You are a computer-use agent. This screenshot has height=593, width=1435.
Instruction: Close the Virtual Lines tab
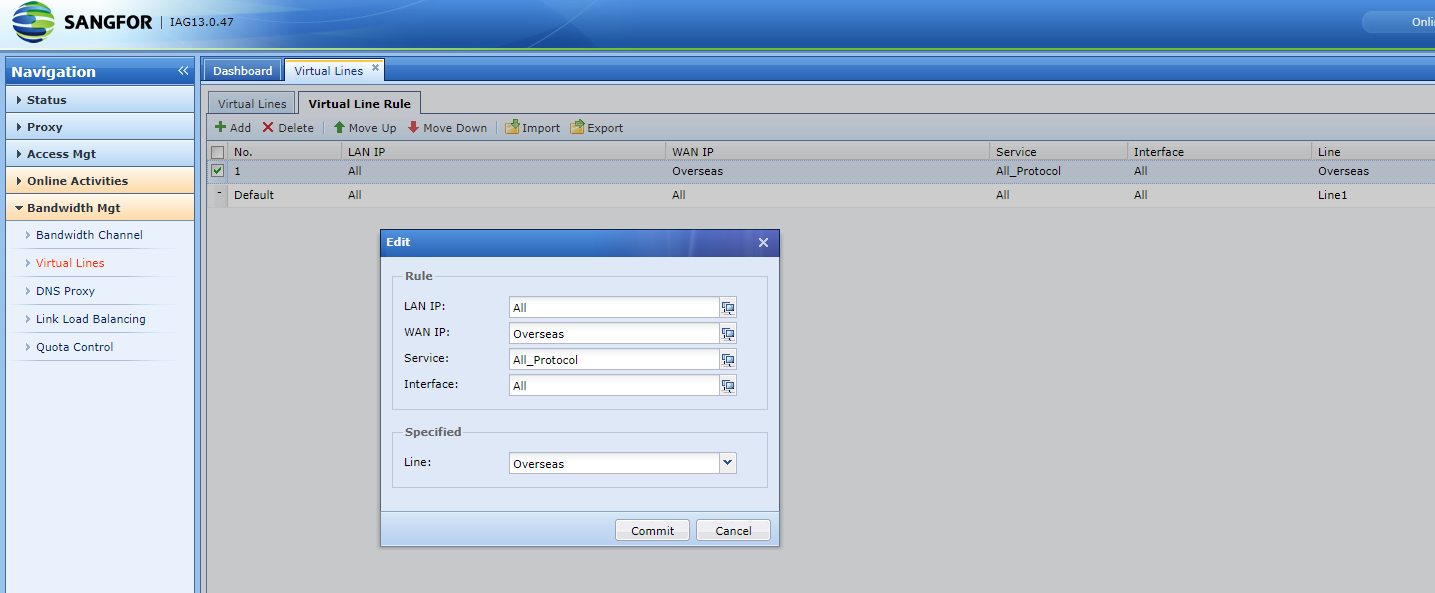375,68
